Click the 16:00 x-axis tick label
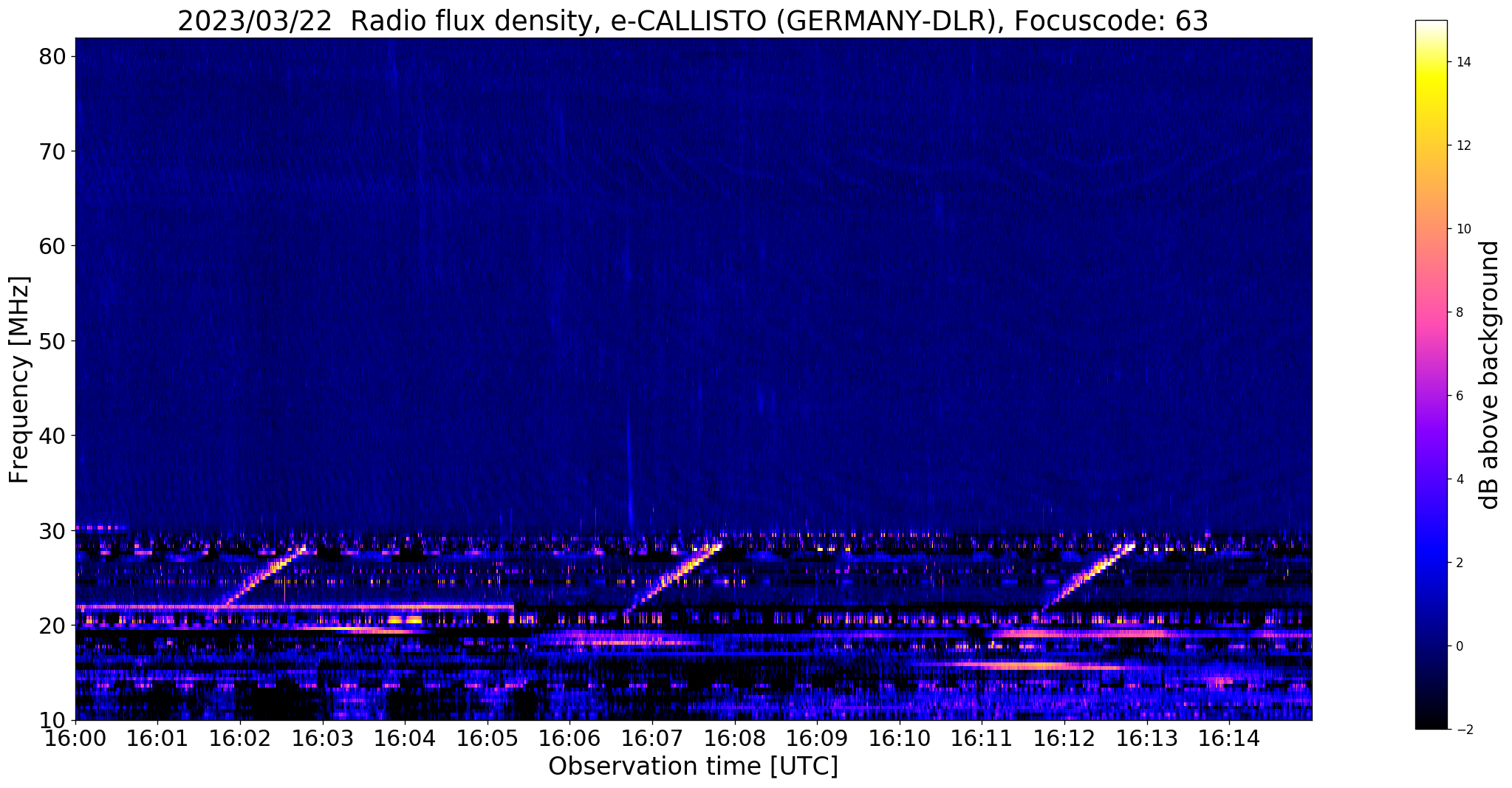 75,739
